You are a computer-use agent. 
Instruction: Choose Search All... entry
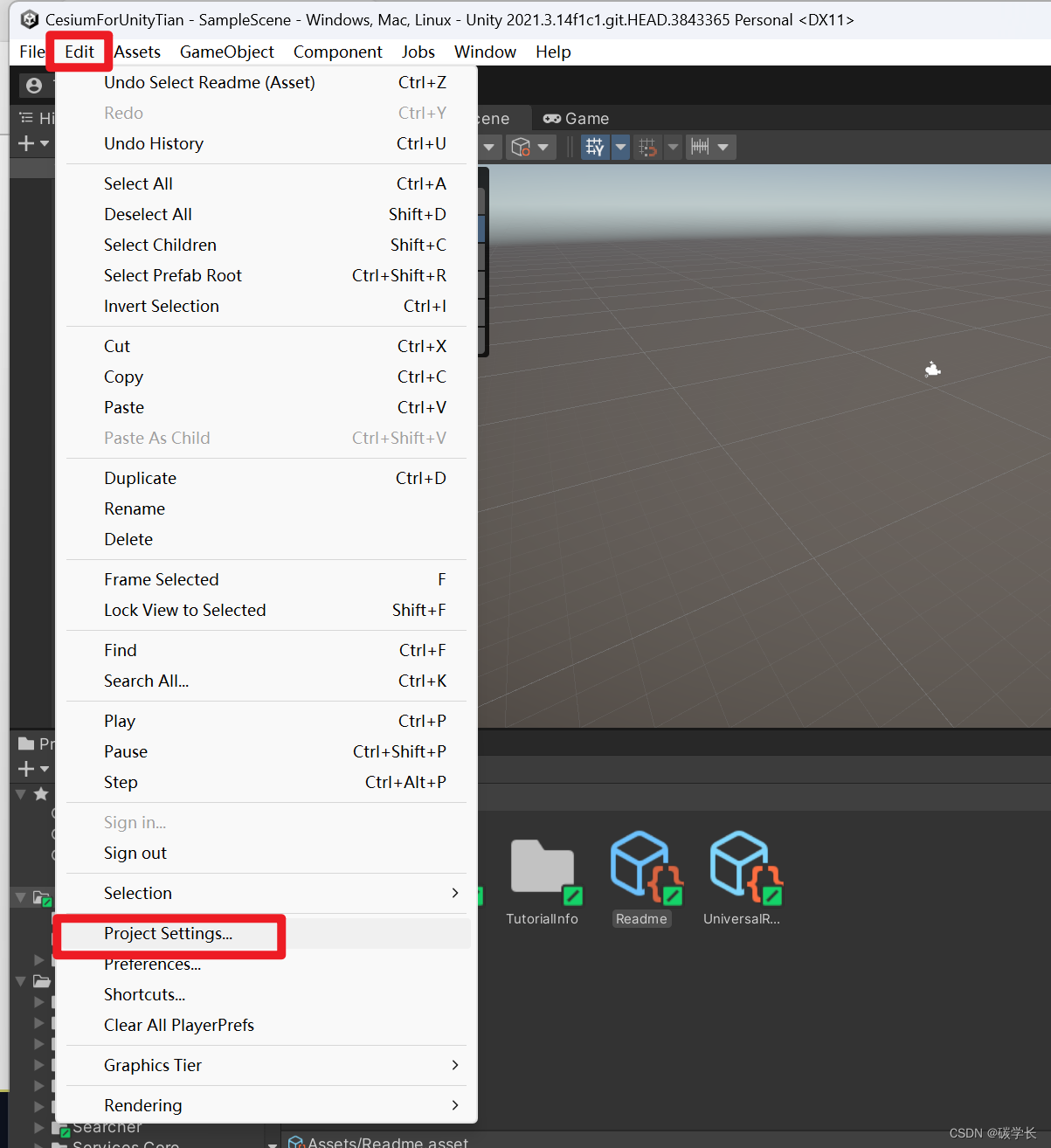[x=266, y=681]
